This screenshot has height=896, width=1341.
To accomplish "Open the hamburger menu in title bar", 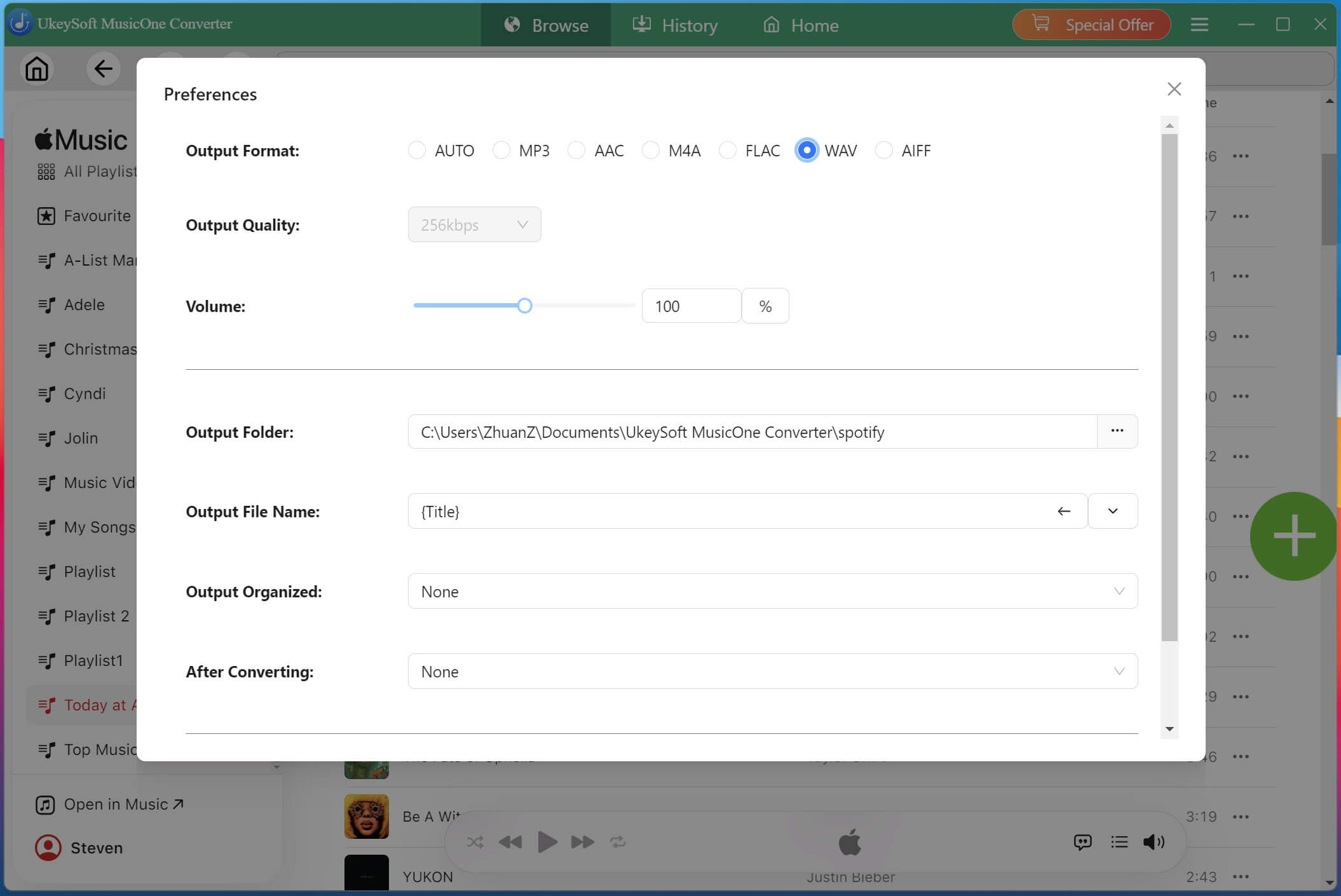I will pyautogui.click(x=1199, y=25).
